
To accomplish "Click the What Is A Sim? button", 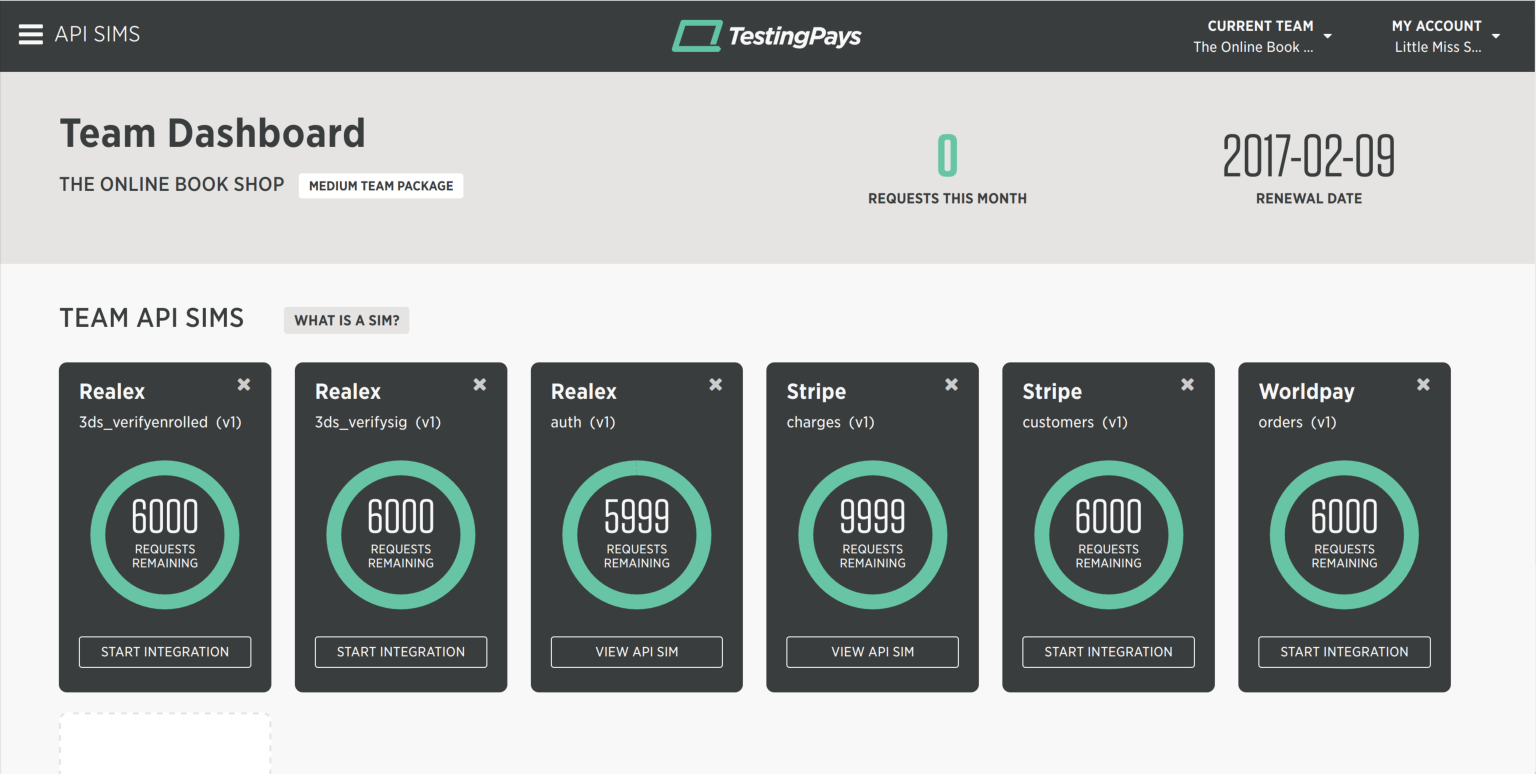I will point(347,321).
